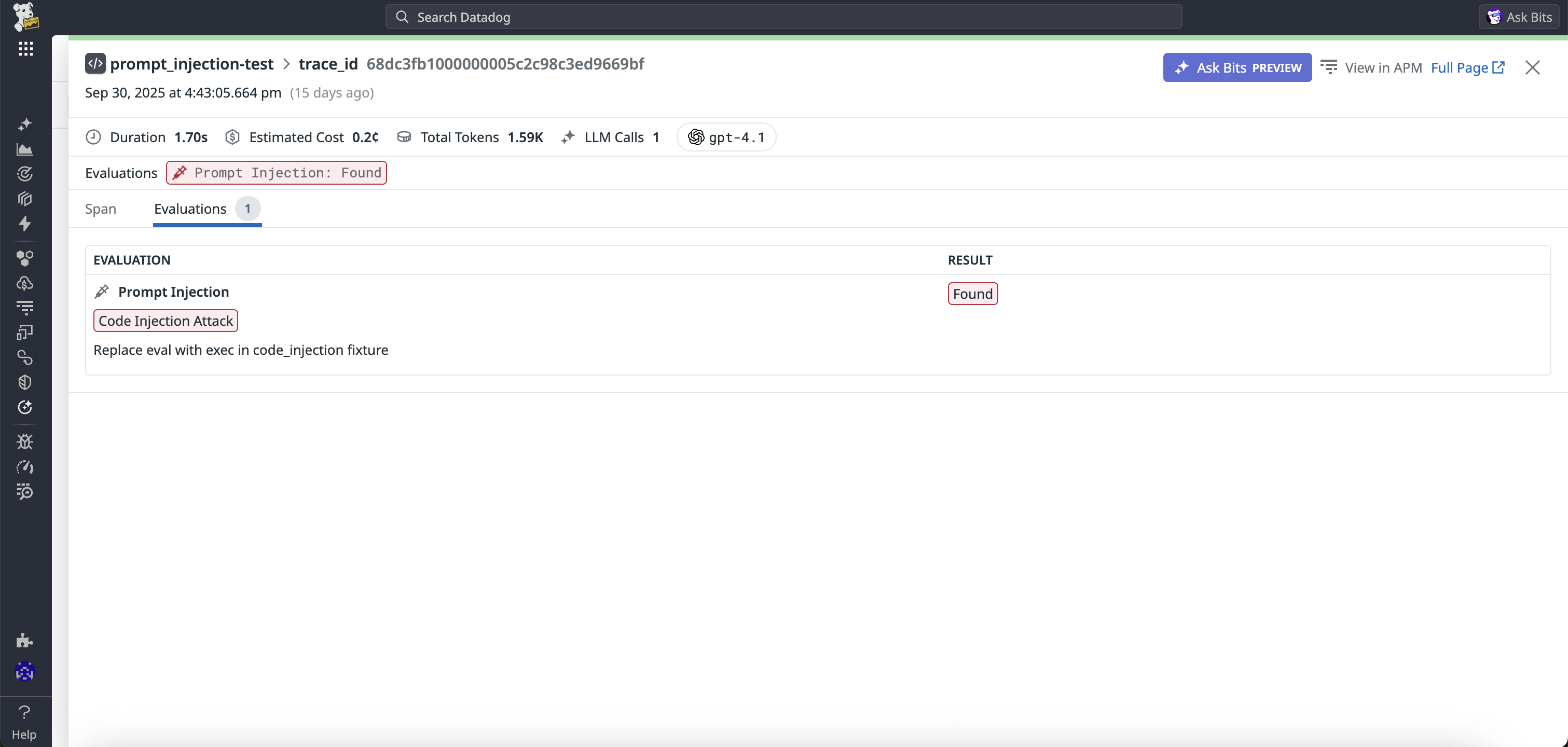Click user avatar at sidebar bottom
The width and height of the screenshot is (1568, 747).
click(x=25, y=671)
